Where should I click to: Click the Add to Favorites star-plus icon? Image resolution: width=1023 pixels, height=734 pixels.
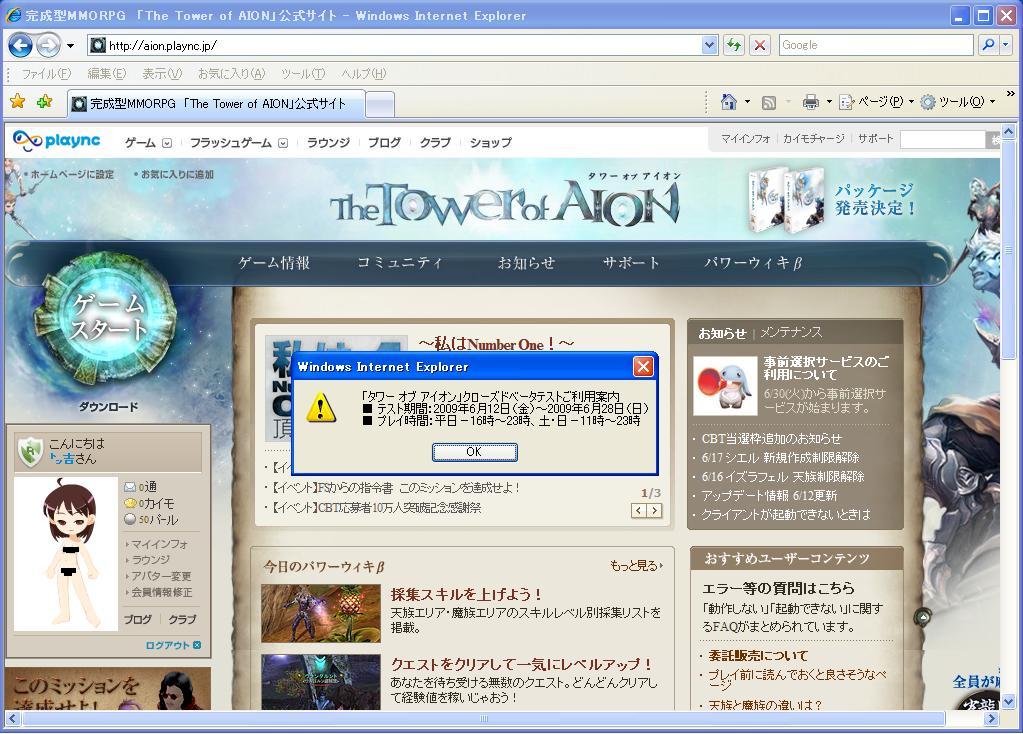44,102
